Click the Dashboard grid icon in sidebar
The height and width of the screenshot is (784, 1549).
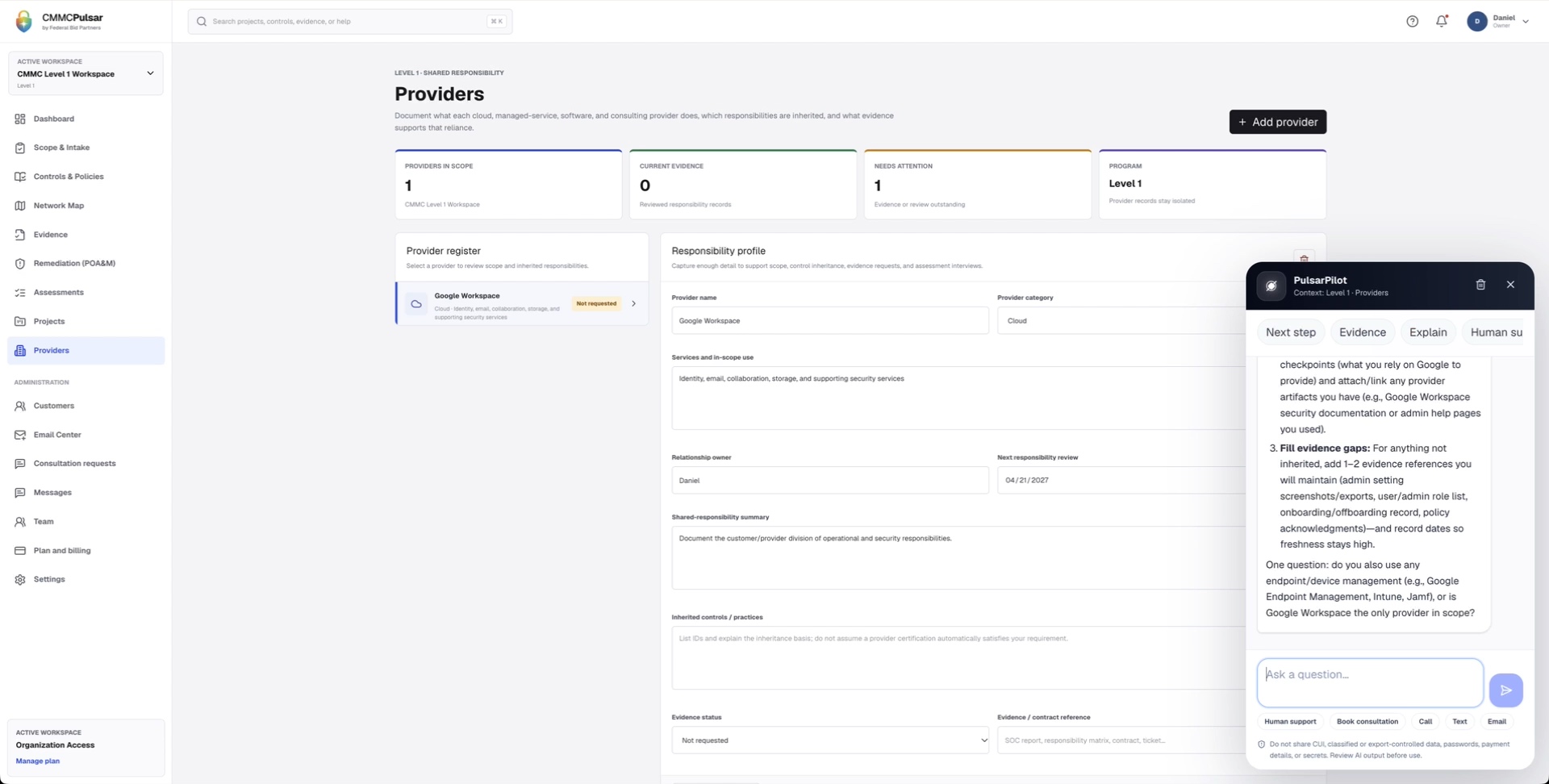[20, 119]
